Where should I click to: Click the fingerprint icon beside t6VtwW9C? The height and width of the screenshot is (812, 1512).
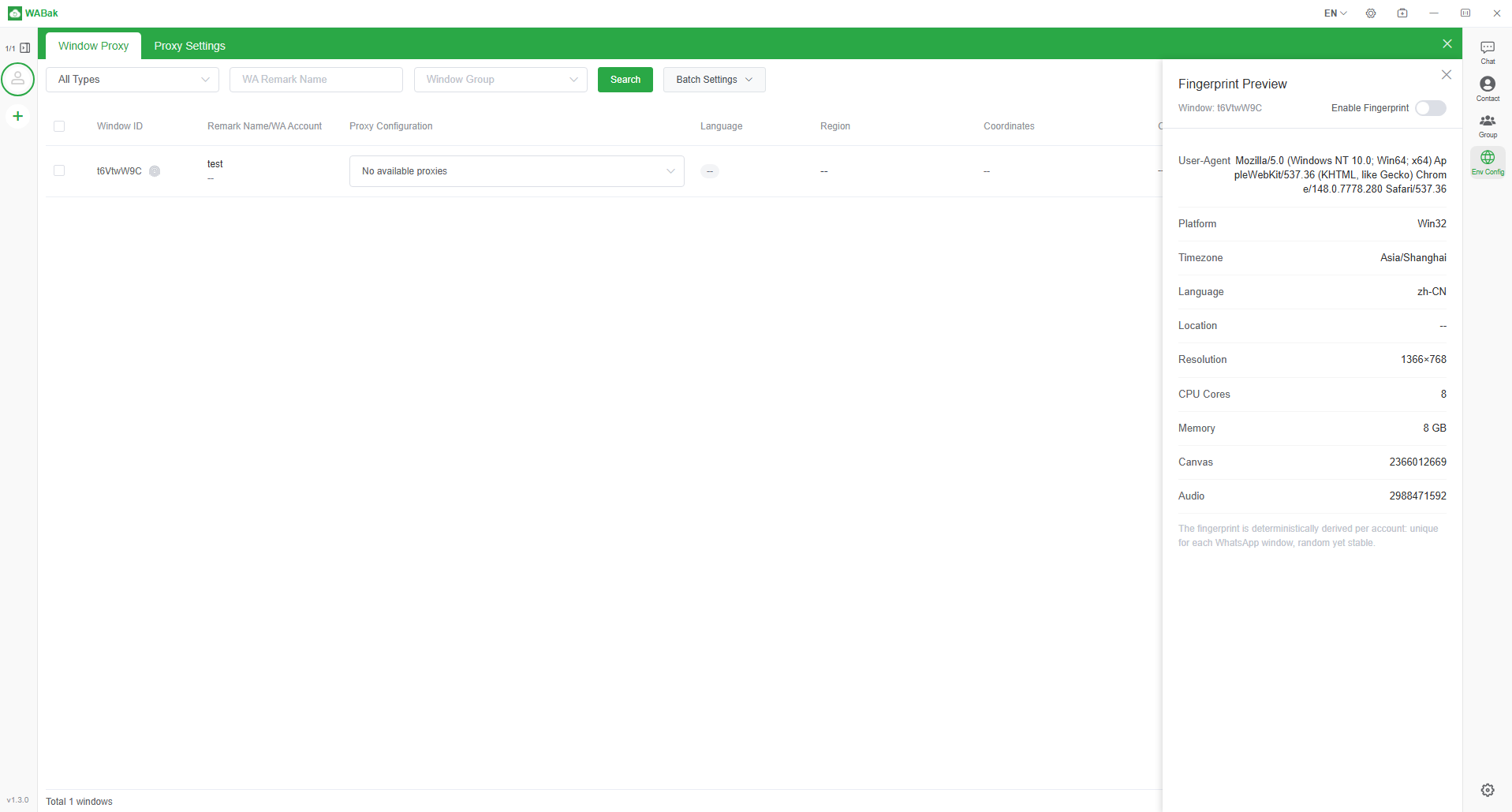click(155, 171)
